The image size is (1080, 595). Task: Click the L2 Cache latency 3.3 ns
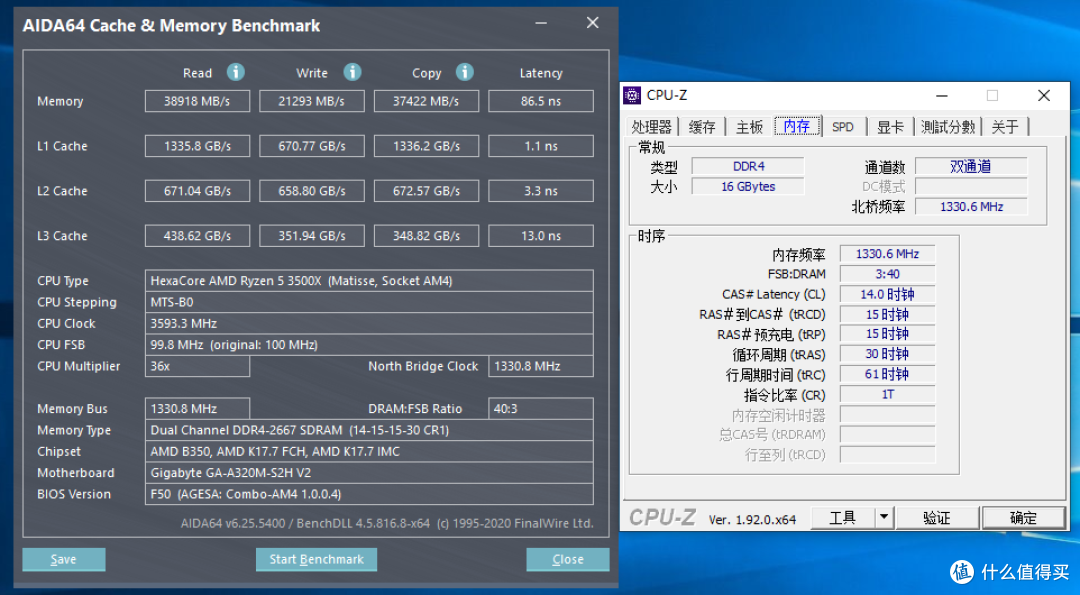coord(541,191)
